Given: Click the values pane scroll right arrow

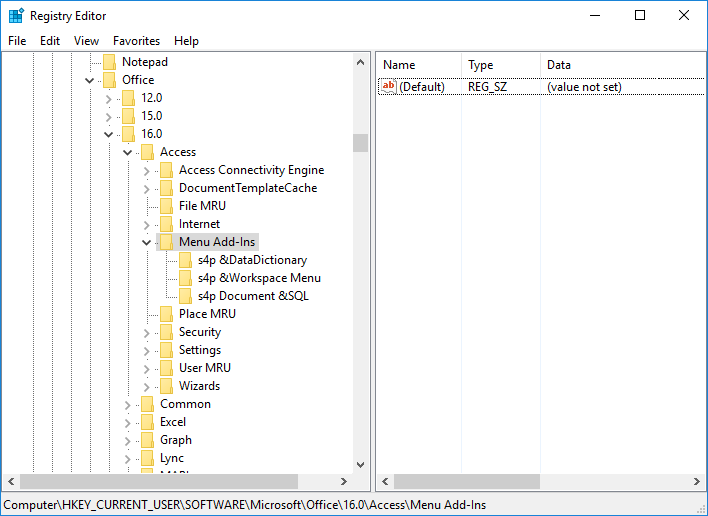Looking at the screenshot, I should pyautogui.click(x=697, y=481).
